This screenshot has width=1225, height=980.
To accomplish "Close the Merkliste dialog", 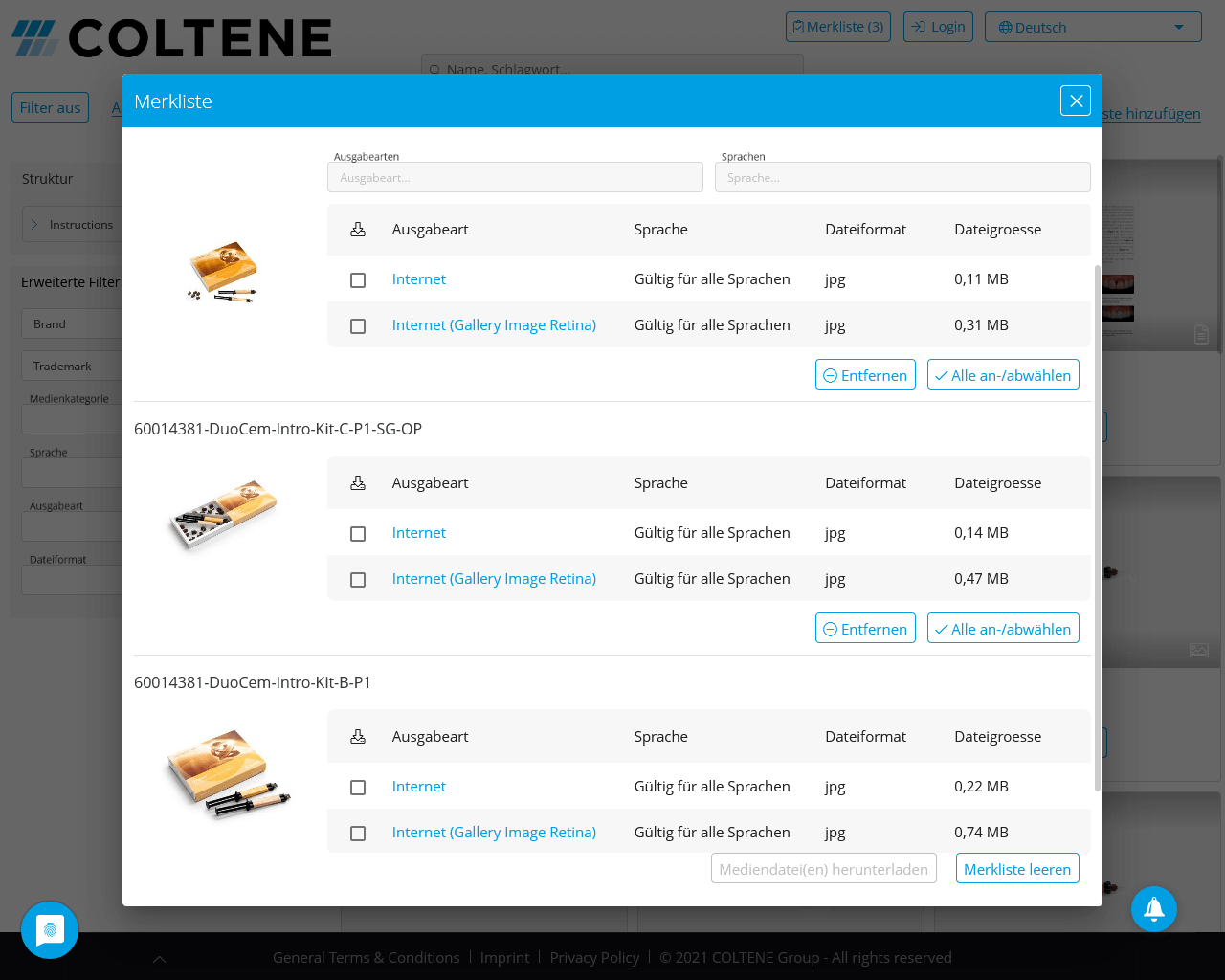I will [1076, 100].
